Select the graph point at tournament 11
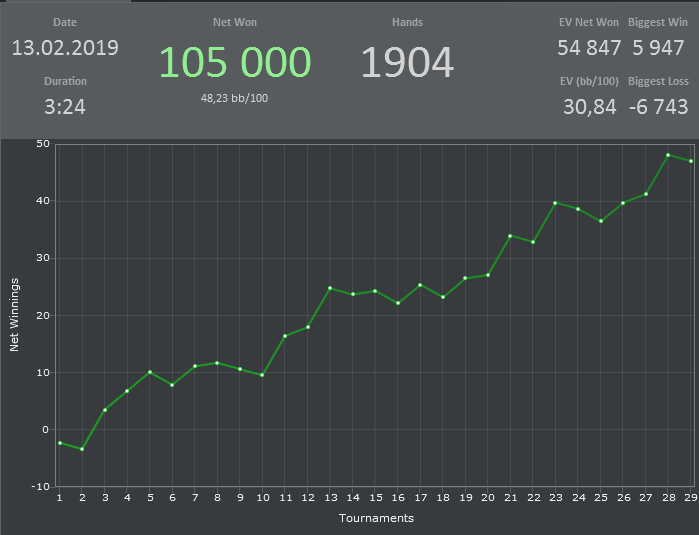 pos(285,336)
